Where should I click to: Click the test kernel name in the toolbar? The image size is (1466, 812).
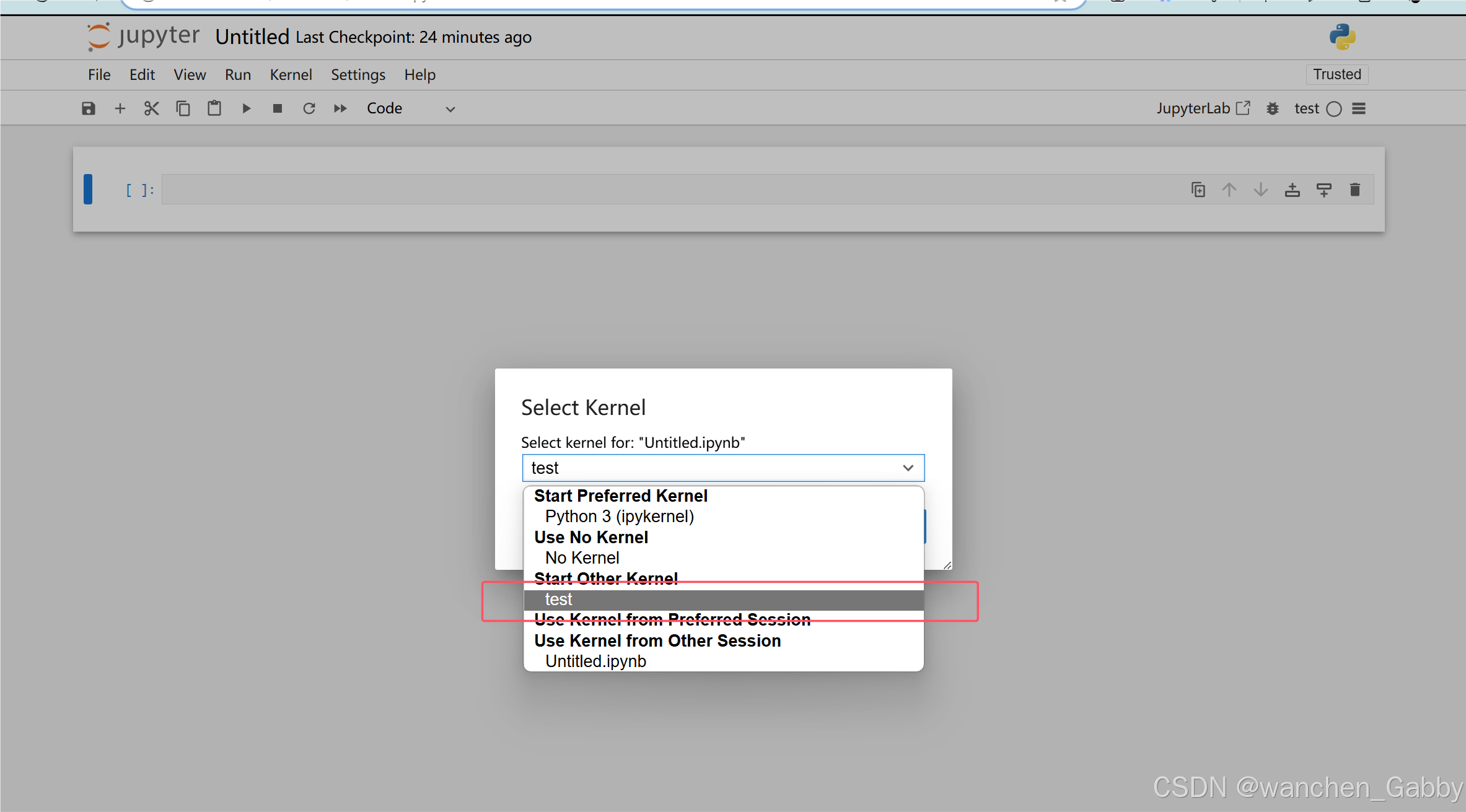[1306, 108]
